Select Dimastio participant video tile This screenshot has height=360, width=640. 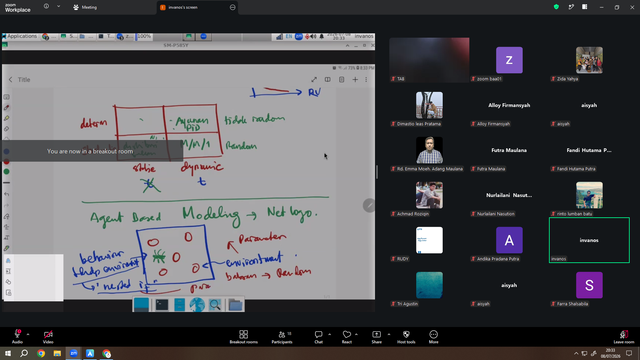[x=429, y=105]
